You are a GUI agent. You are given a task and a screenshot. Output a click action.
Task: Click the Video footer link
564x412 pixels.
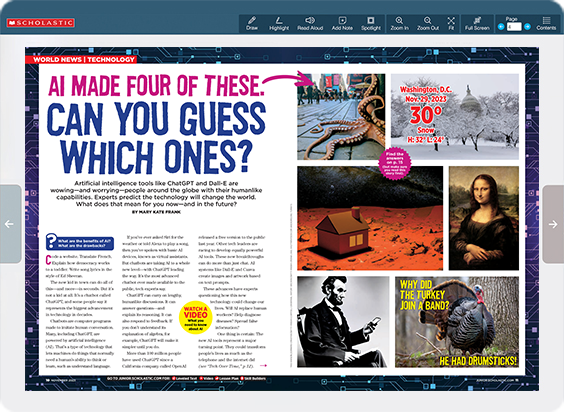pyautogui.click(x=206, y=379)
